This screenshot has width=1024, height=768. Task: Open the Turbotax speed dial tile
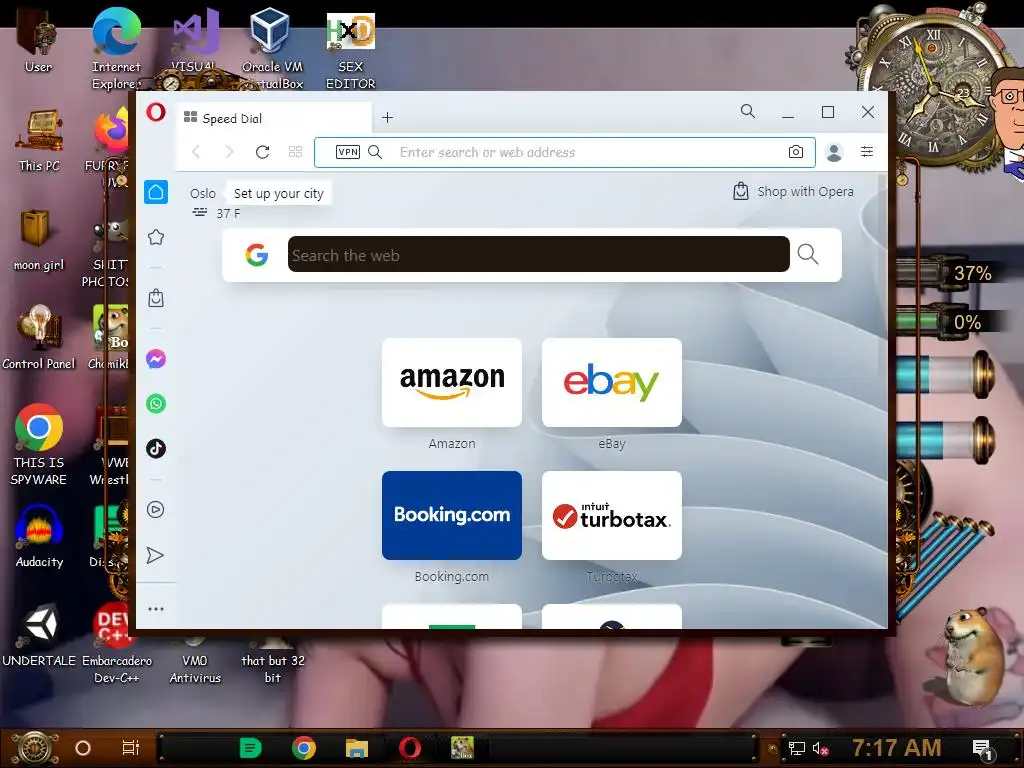pyautogui.click(x=612, y=515)
